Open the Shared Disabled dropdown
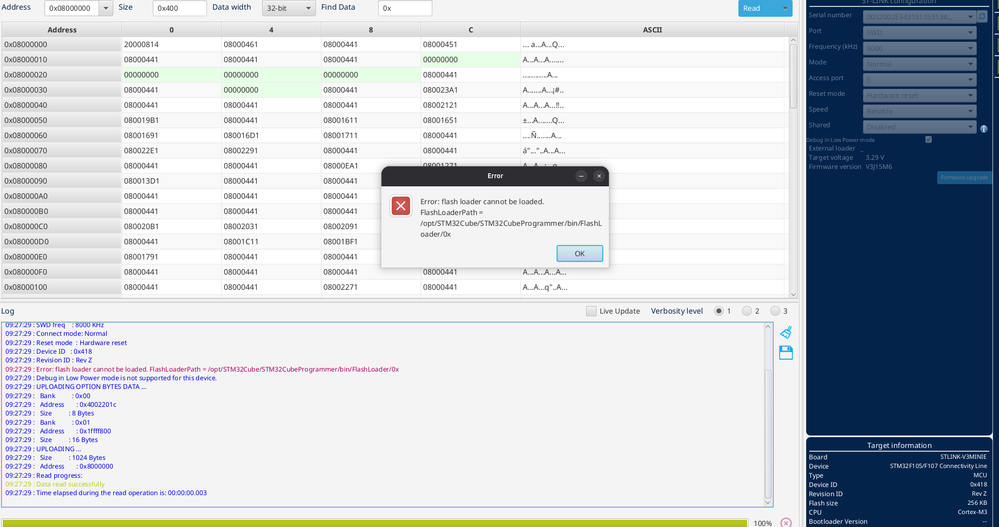 click(919, 127)
